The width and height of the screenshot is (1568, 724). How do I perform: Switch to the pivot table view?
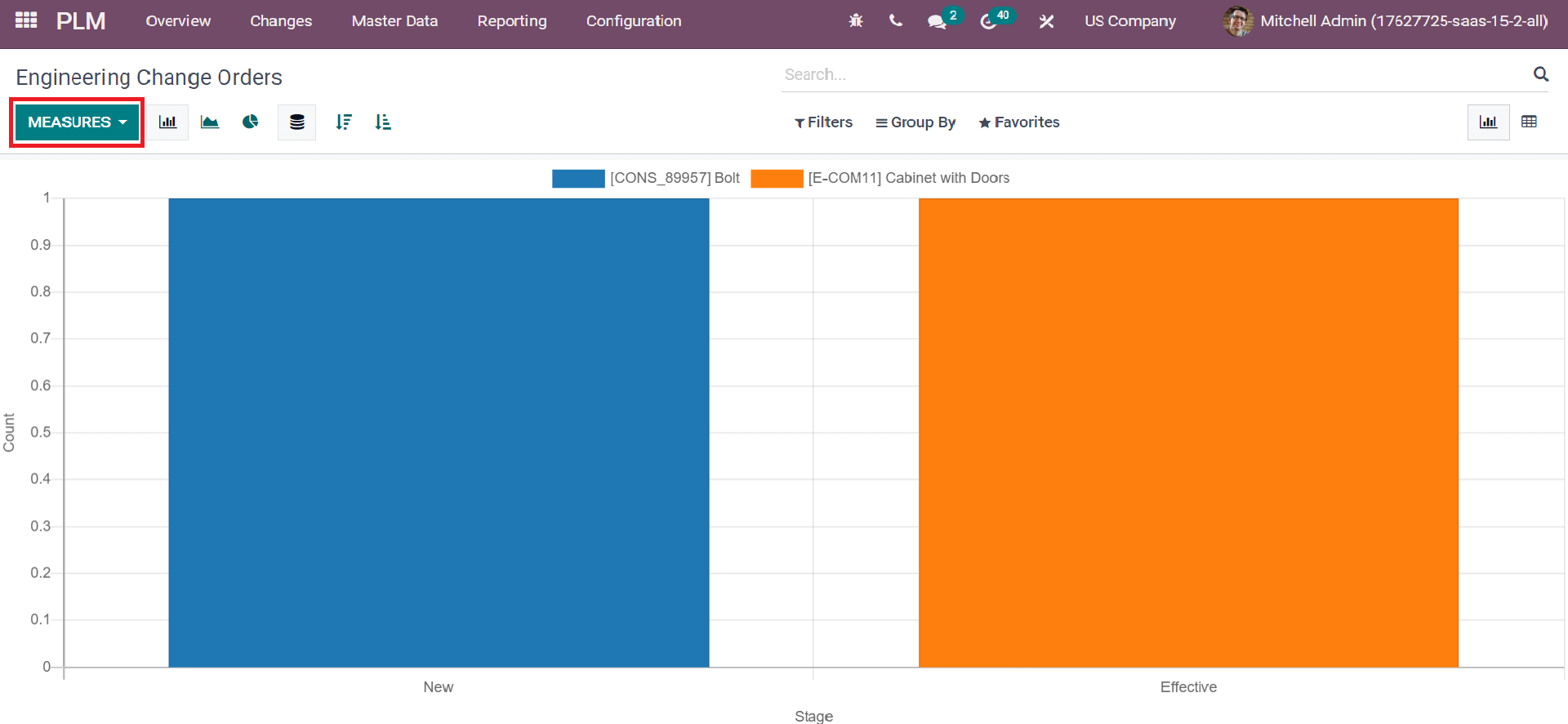click(1529, 122)
